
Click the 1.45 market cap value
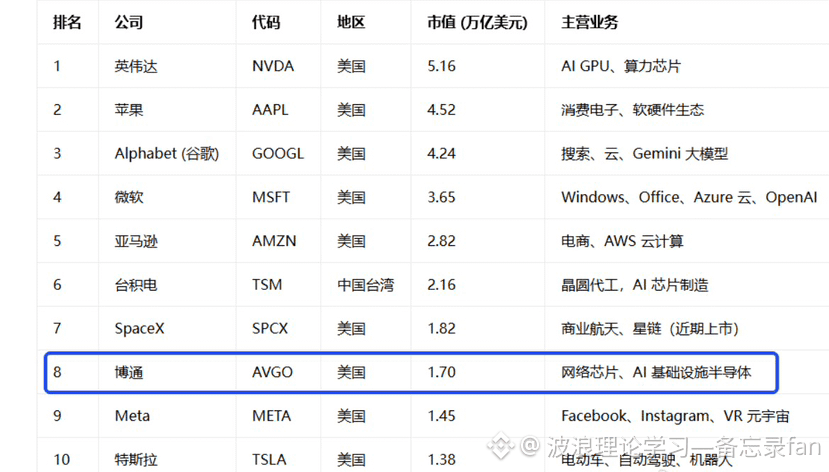(x=441, y=416)
